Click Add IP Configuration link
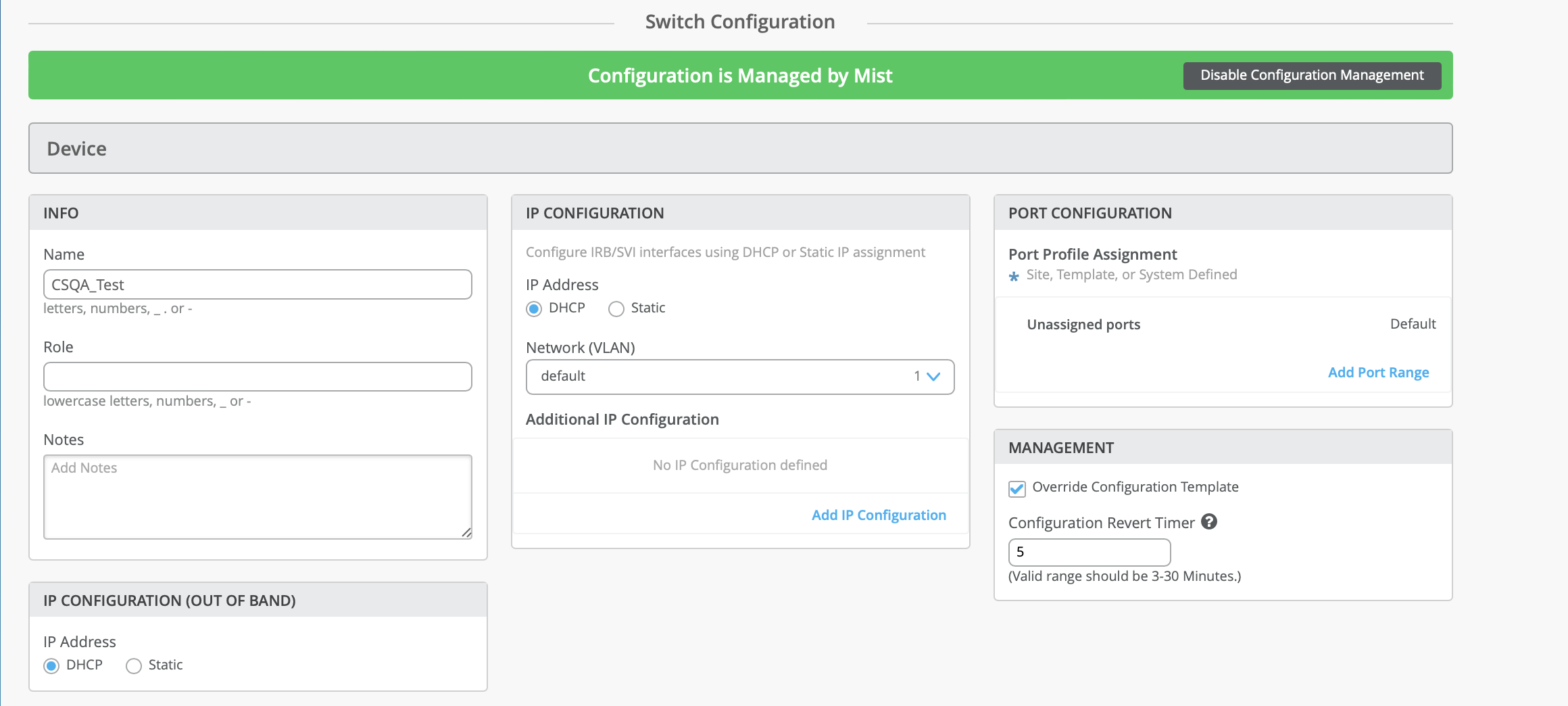Viewport: 1568px width, 706px height. pos(879,515)
